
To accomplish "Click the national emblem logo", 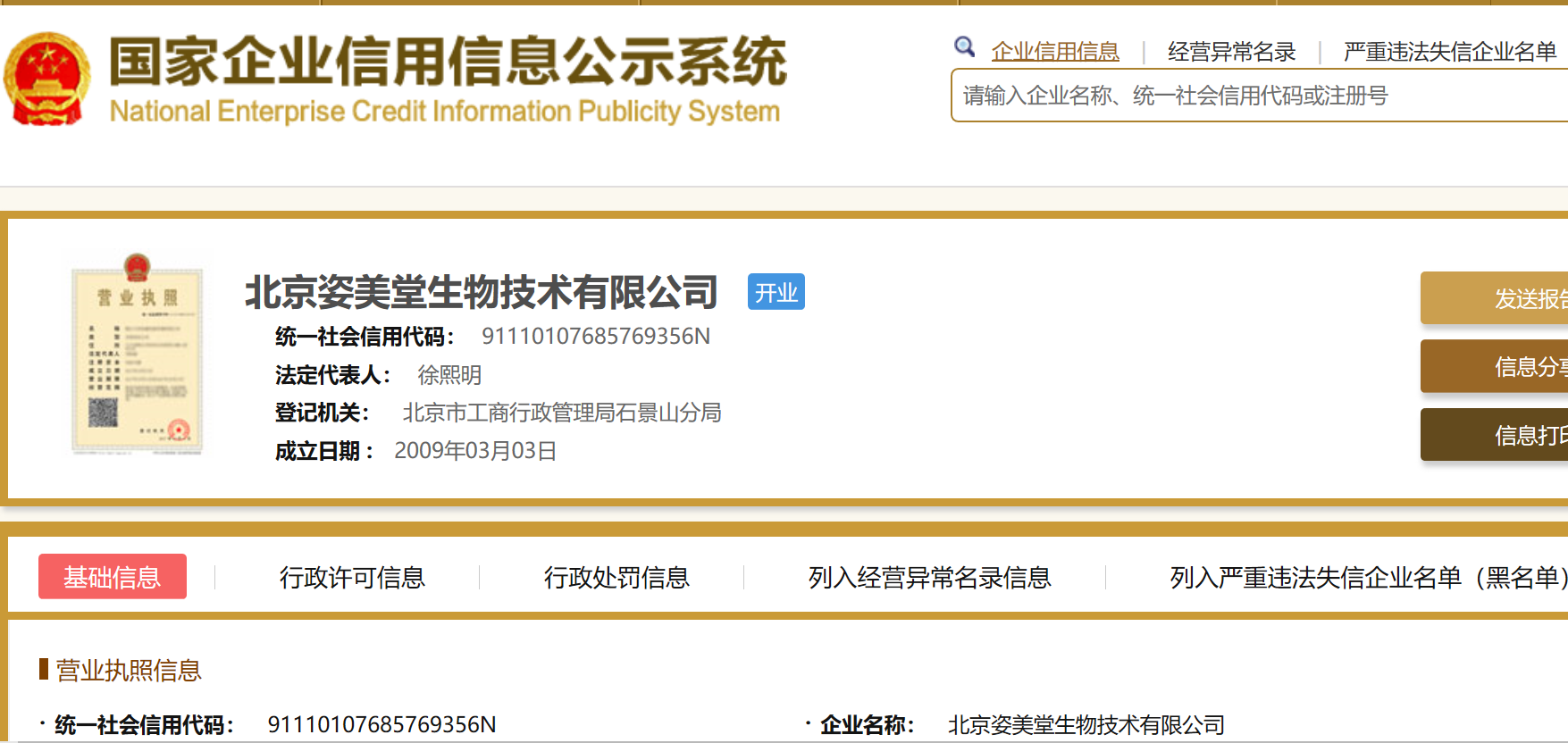I will coord(47,79).
